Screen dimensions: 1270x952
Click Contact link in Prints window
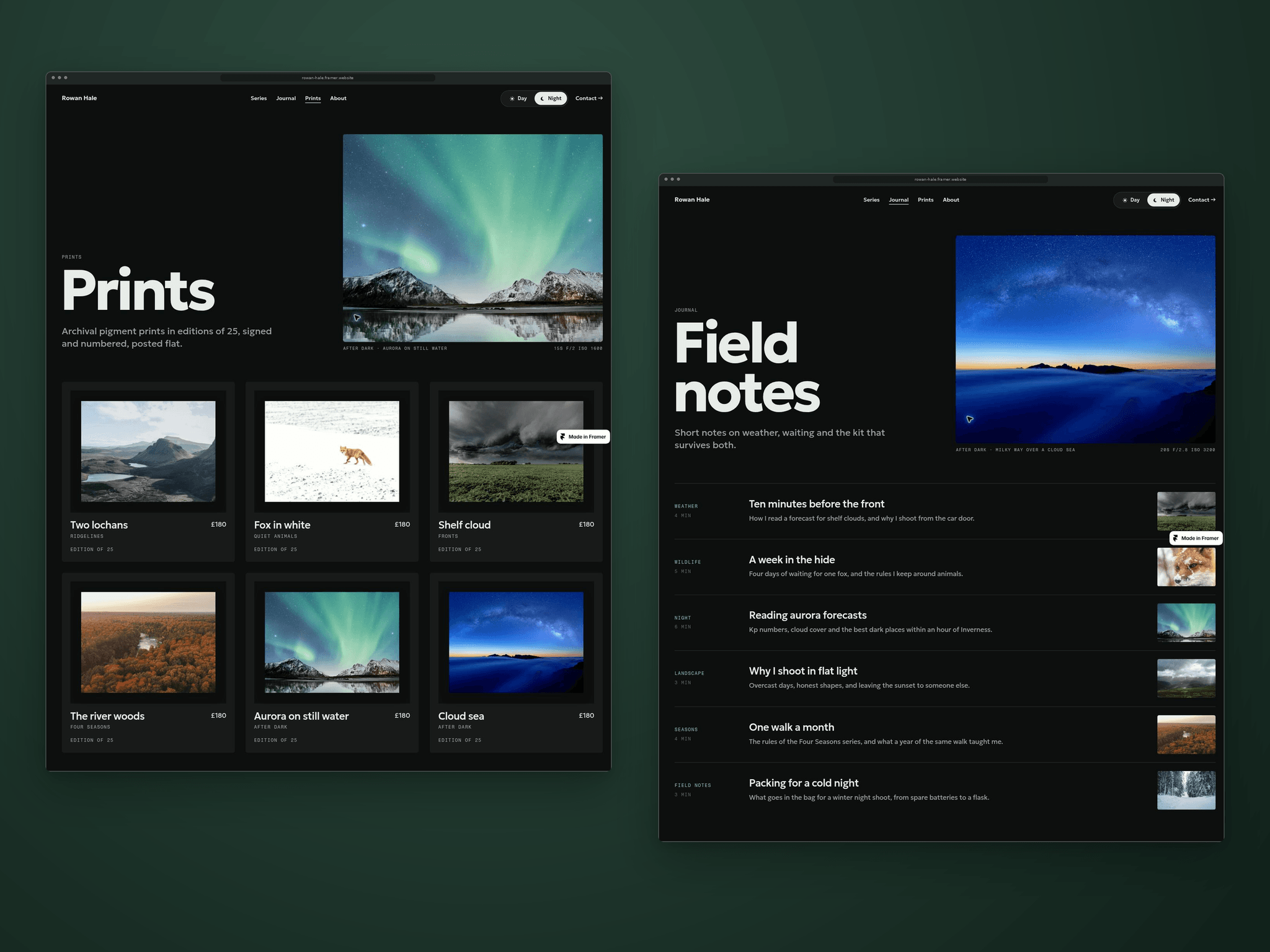click(588, 99)
